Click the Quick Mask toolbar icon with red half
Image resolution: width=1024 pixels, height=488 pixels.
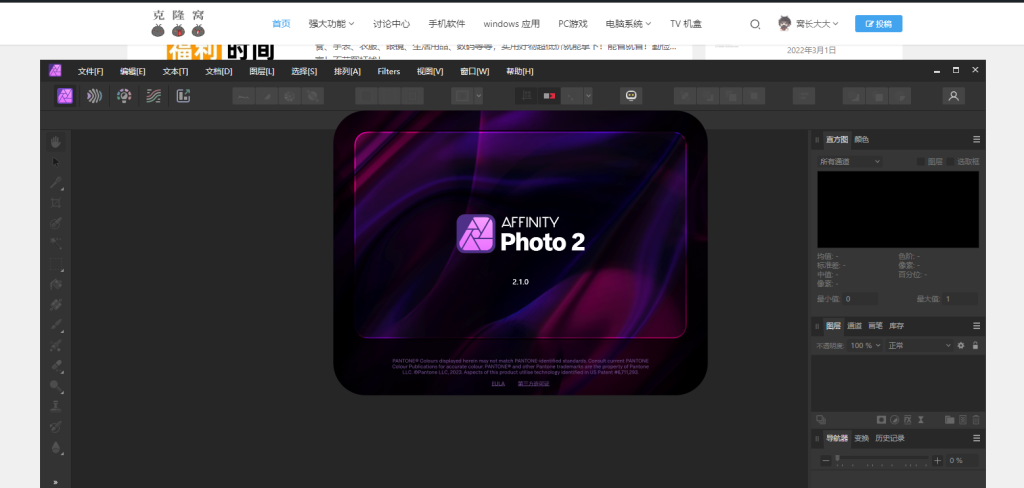tap(549, 96)
